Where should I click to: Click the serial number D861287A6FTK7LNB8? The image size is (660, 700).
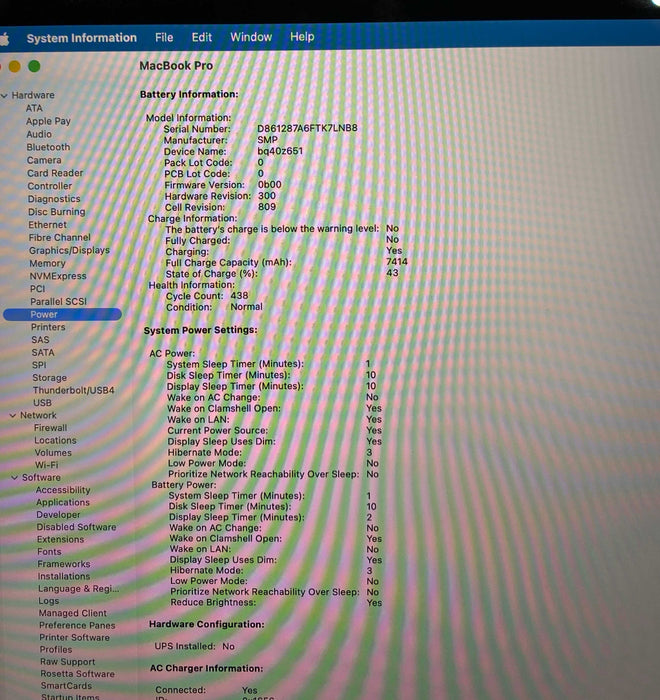[x=307, y=128]
